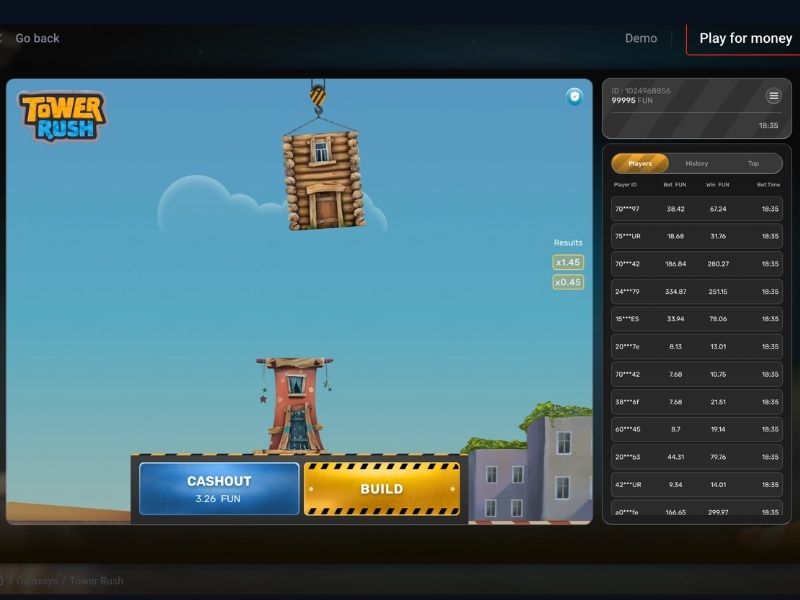Click the provably fair shield icon
Viewport: 800px width, 600px height.
574,97
